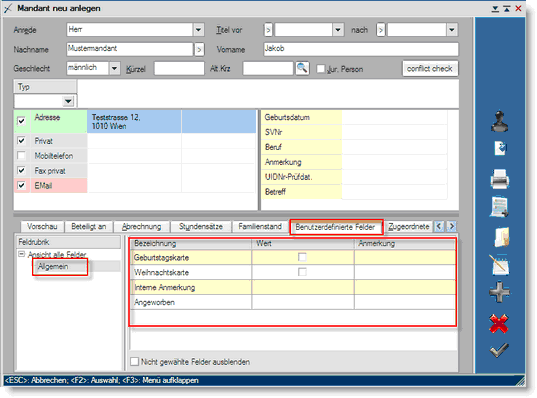537x398 pixels.
Task: Switch to the Stundensätze tab
Action: [x=201, y=227]
